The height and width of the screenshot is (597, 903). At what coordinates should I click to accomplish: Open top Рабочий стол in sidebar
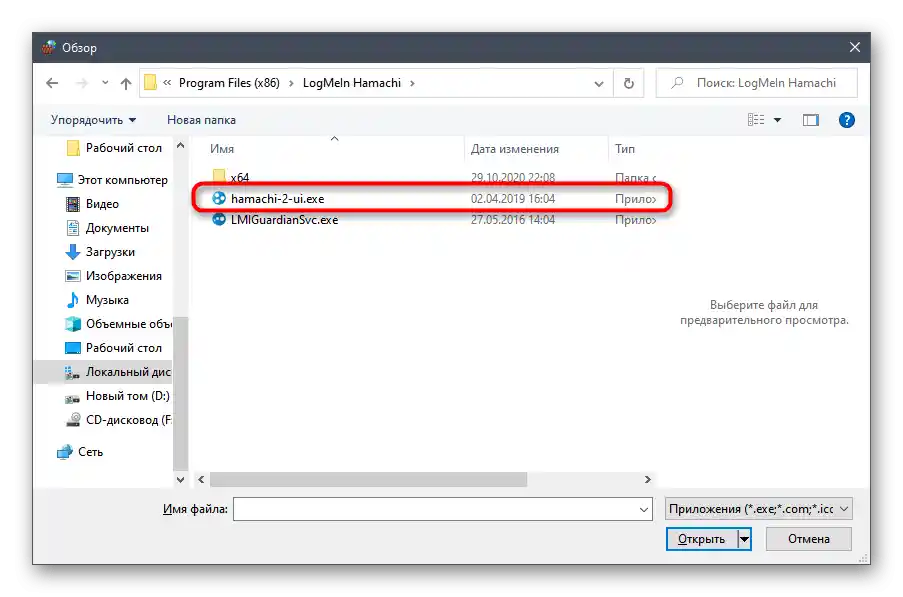(x=124, y=148)
